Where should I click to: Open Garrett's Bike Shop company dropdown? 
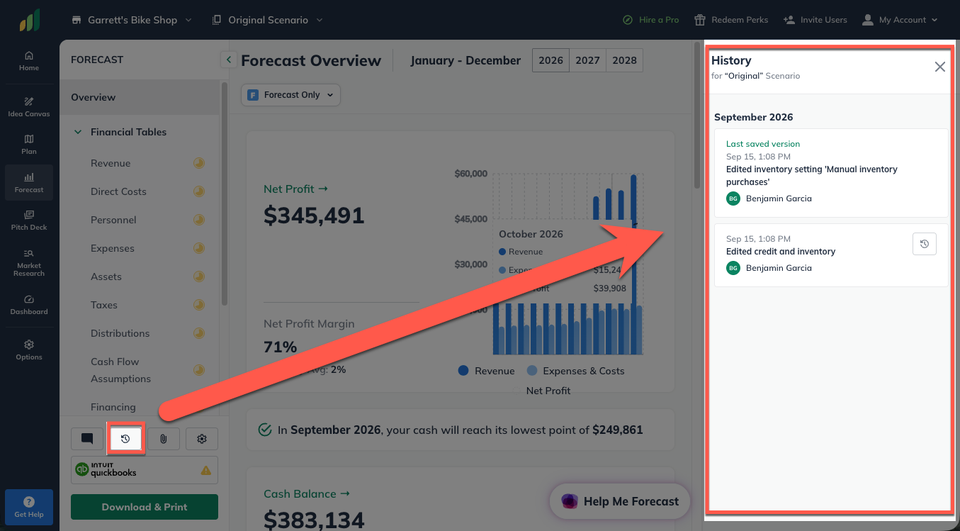tap(132, 20)
